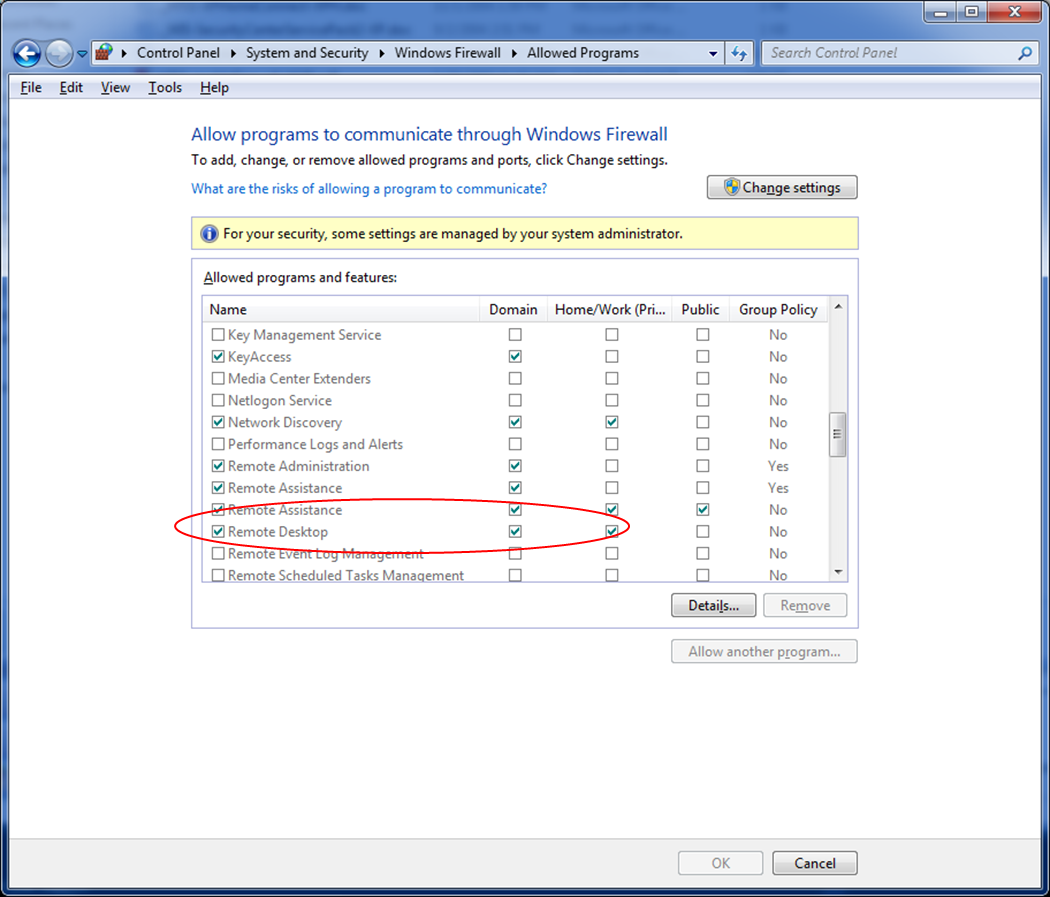Toggle Domain checkbox for KeyAccess
Viewport: 1050px width, 897px height.
(x=515, y=356)
